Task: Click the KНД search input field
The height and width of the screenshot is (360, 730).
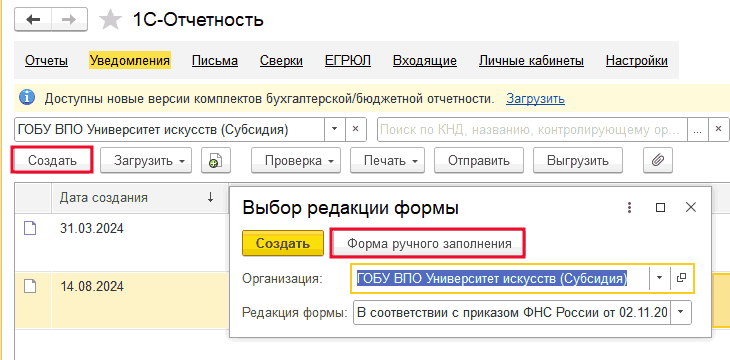Action: [532, 129]
